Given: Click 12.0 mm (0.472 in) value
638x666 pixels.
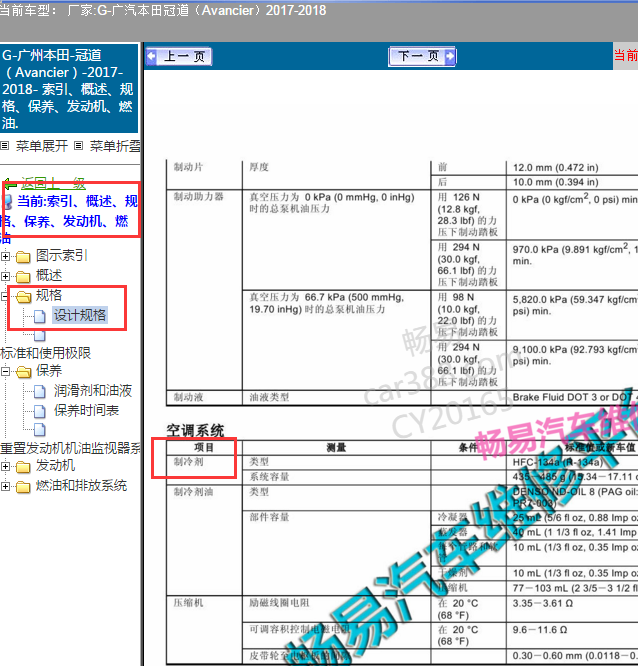Looking at the screenshot, I should pos(556,167).
